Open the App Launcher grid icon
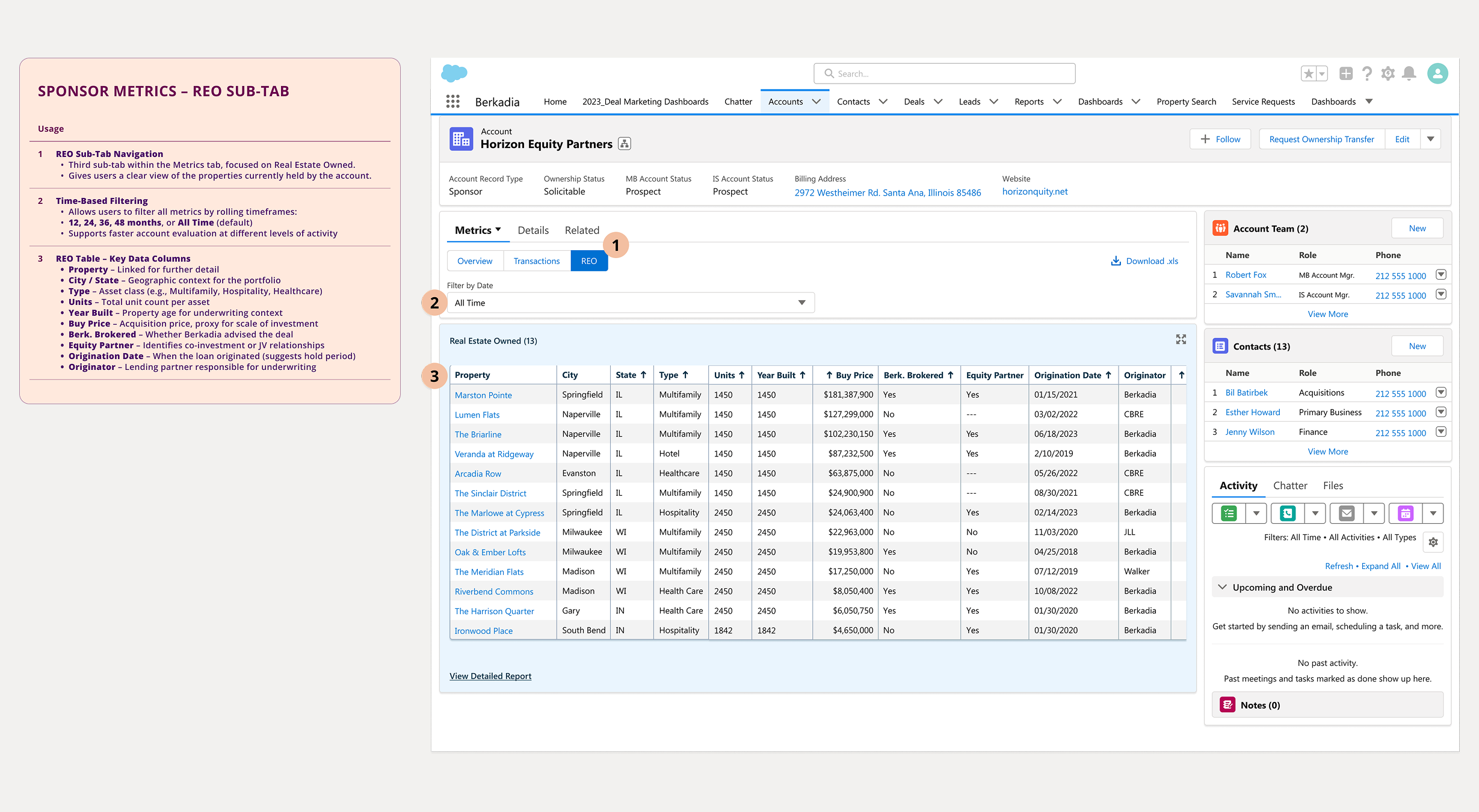The width and height of the screenshot is (1479, 812). tap(453, 102)
